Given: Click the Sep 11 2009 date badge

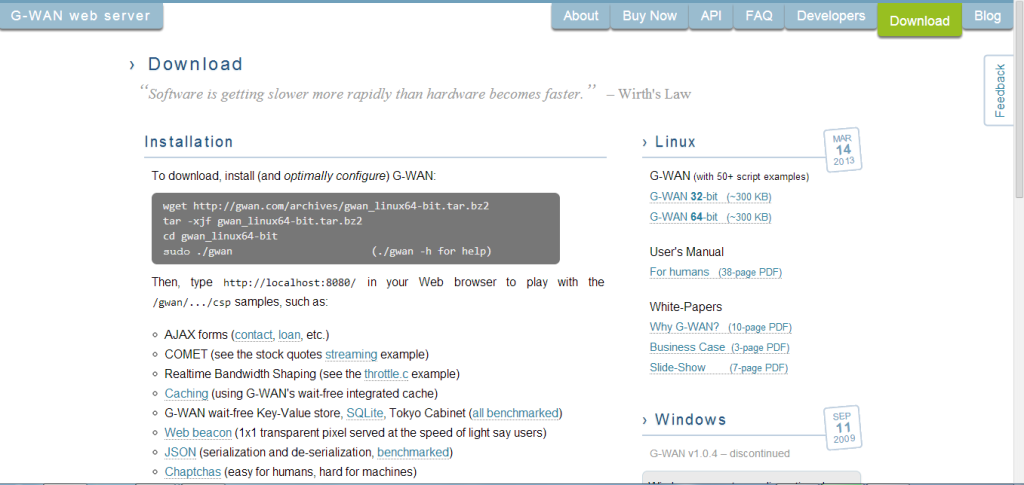Looking at the screenshot, I should tap(843, 428).
